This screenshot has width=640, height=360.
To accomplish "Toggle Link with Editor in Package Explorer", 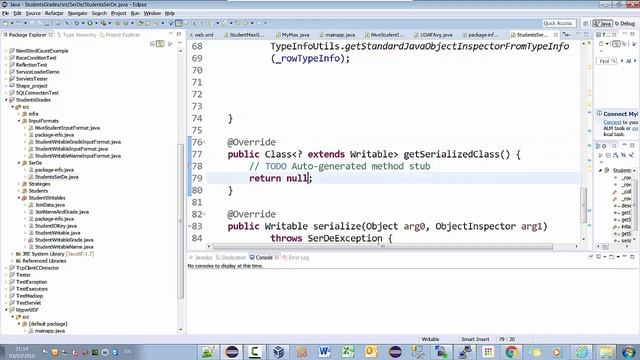I will 160,44.
